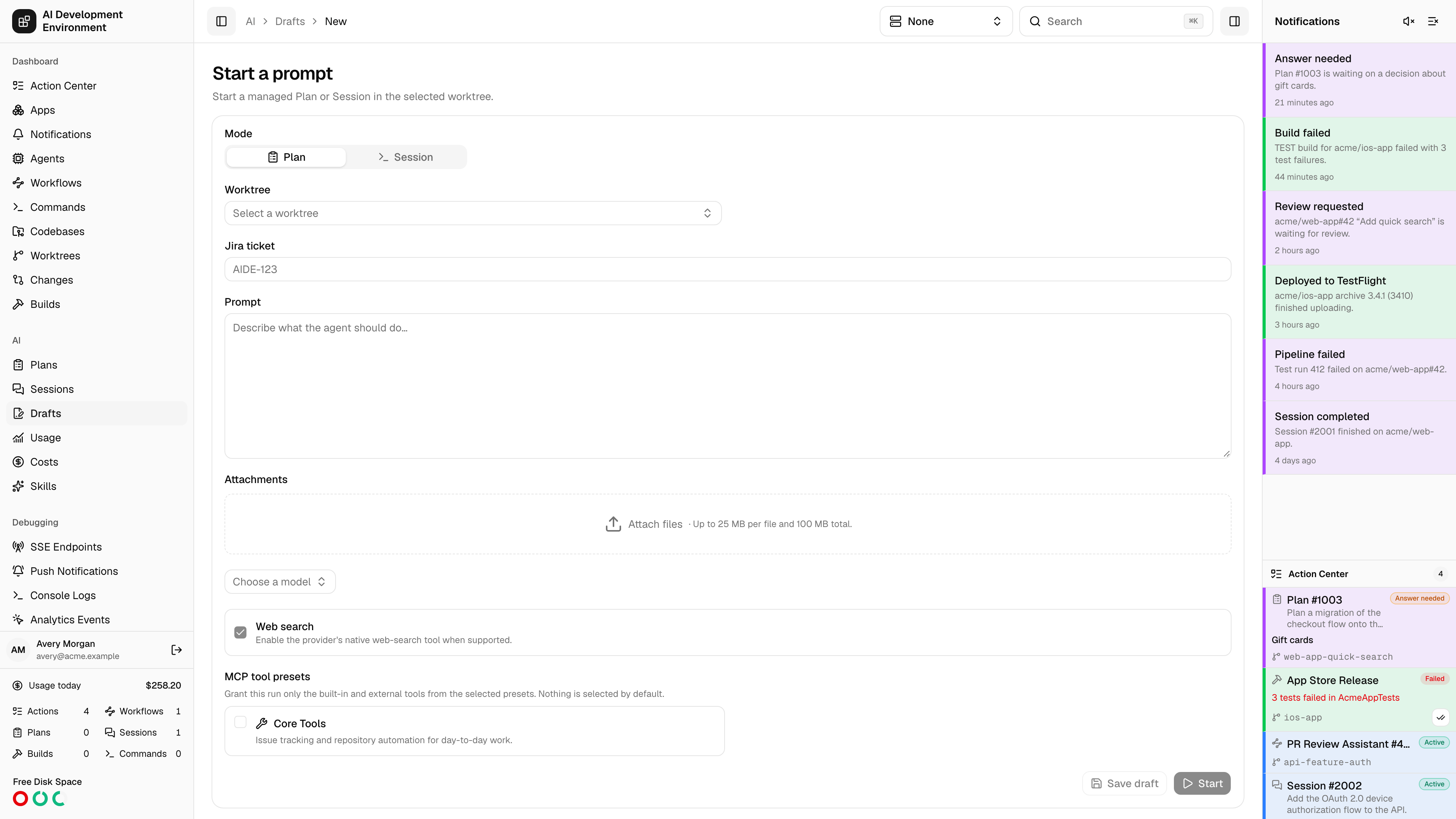Uncheck the Web search checkbox

240,632
